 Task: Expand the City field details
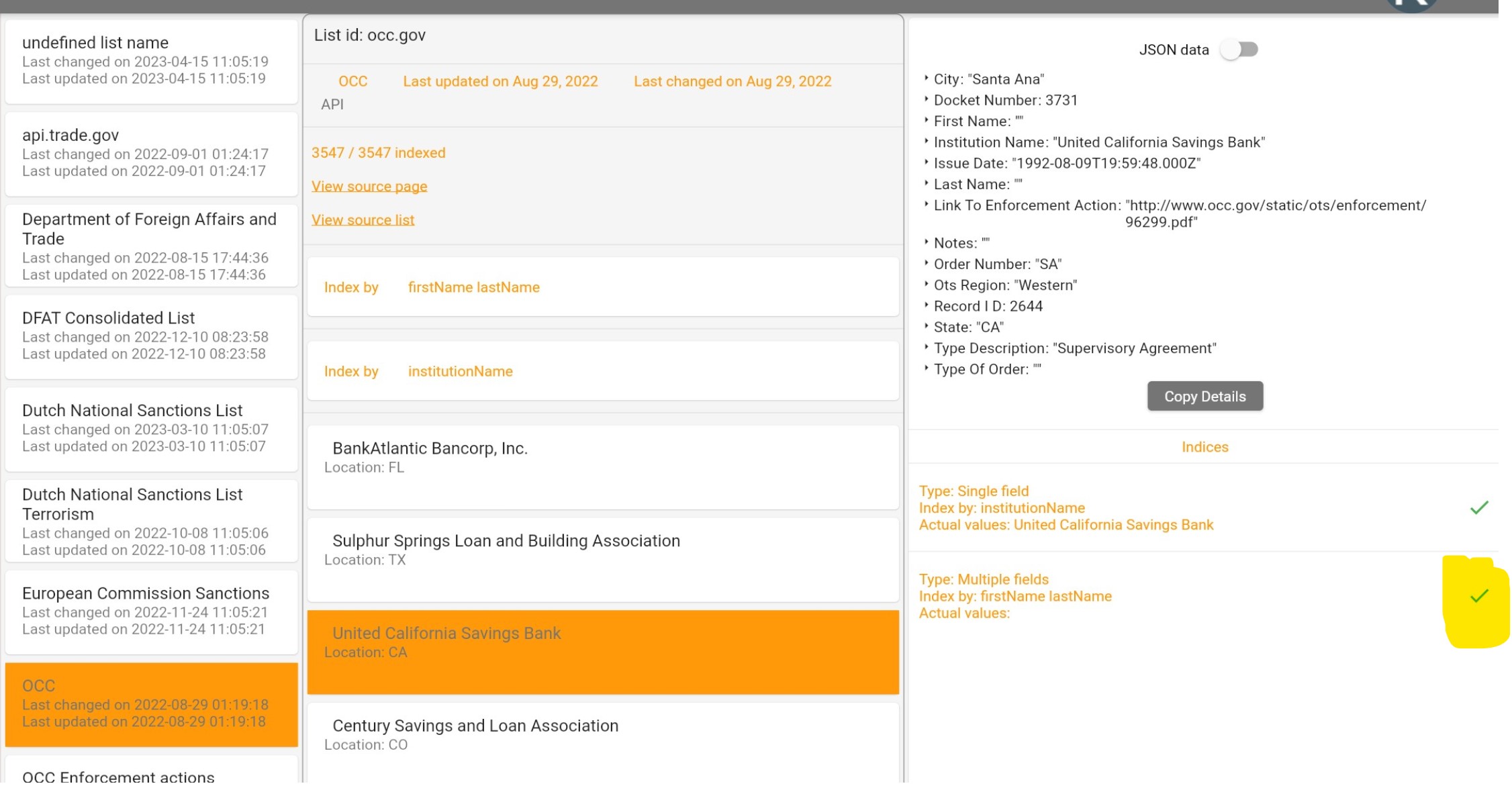(927, 79)
